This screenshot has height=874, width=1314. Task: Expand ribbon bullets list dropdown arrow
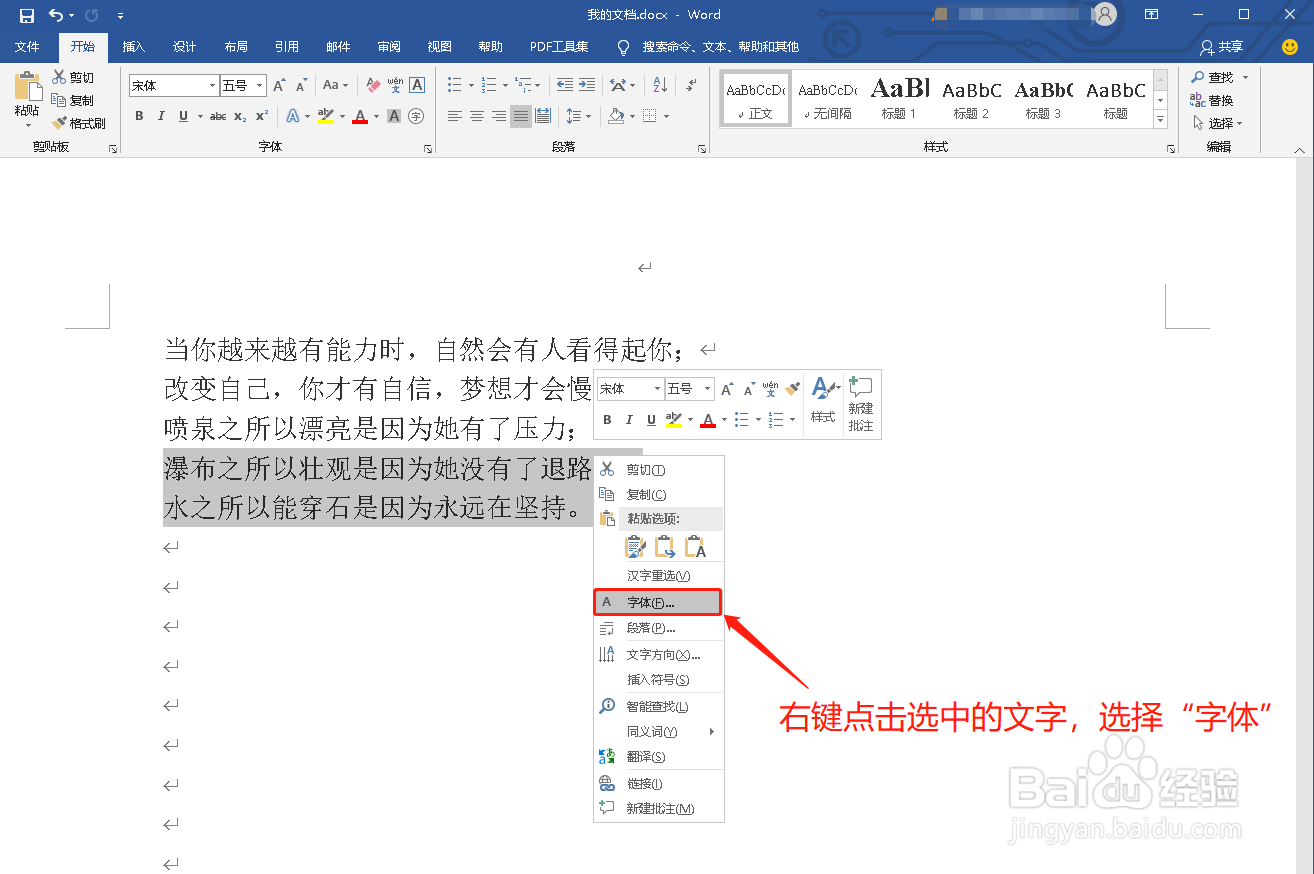pyautogui.click(x=470, y=86)
